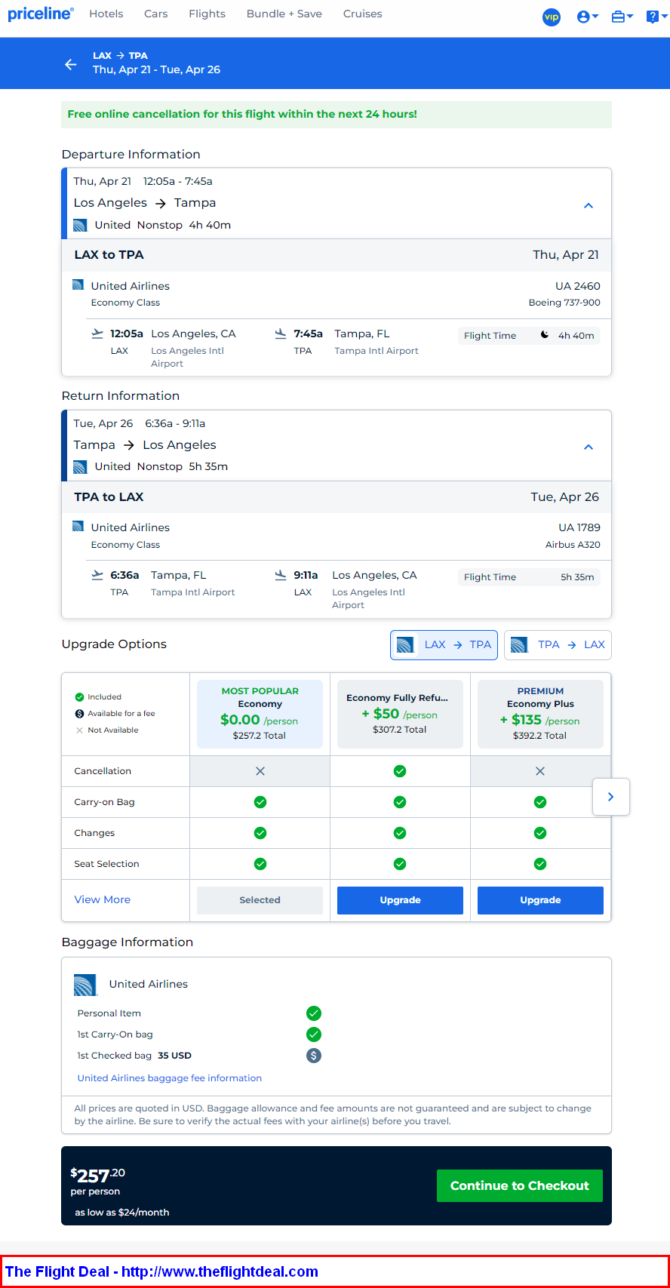670x1288 pixels.
Task: Open the user account icon menu
Action: click(x=587, y=17)
